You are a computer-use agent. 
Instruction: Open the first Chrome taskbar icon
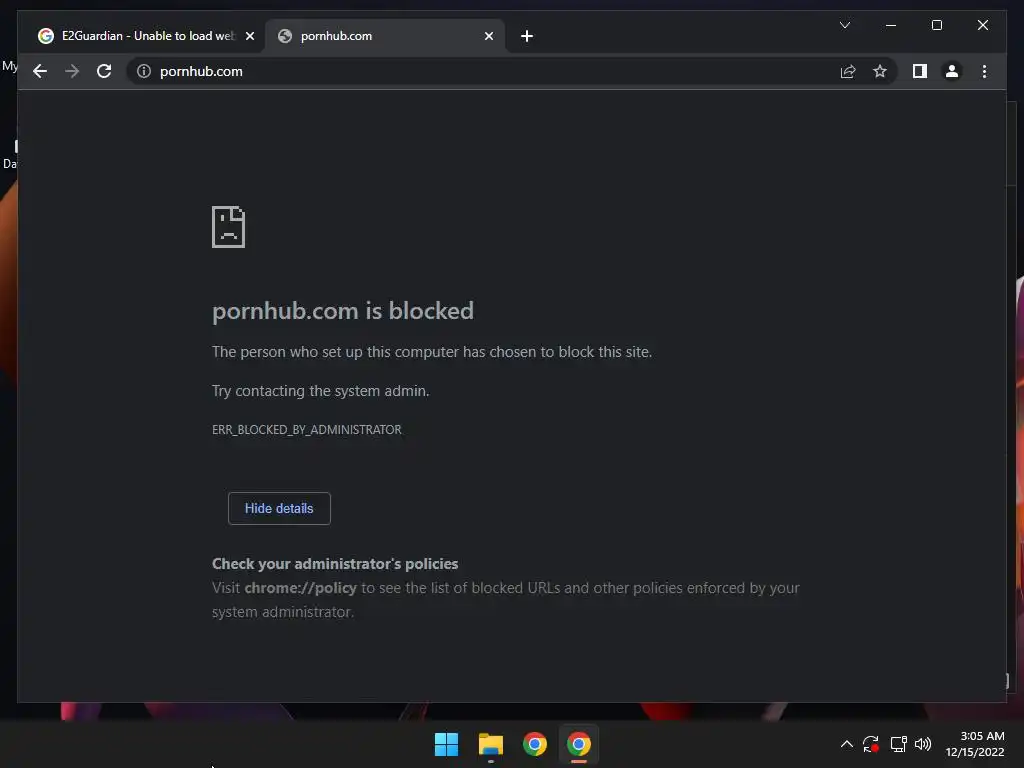coord(534,744)
